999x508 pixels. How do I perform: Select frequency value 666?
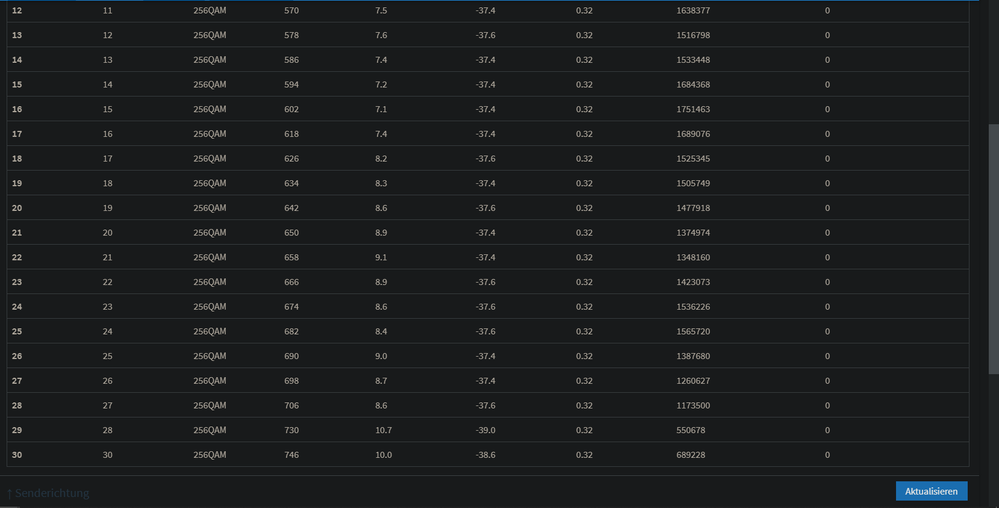tap(291, 282)
